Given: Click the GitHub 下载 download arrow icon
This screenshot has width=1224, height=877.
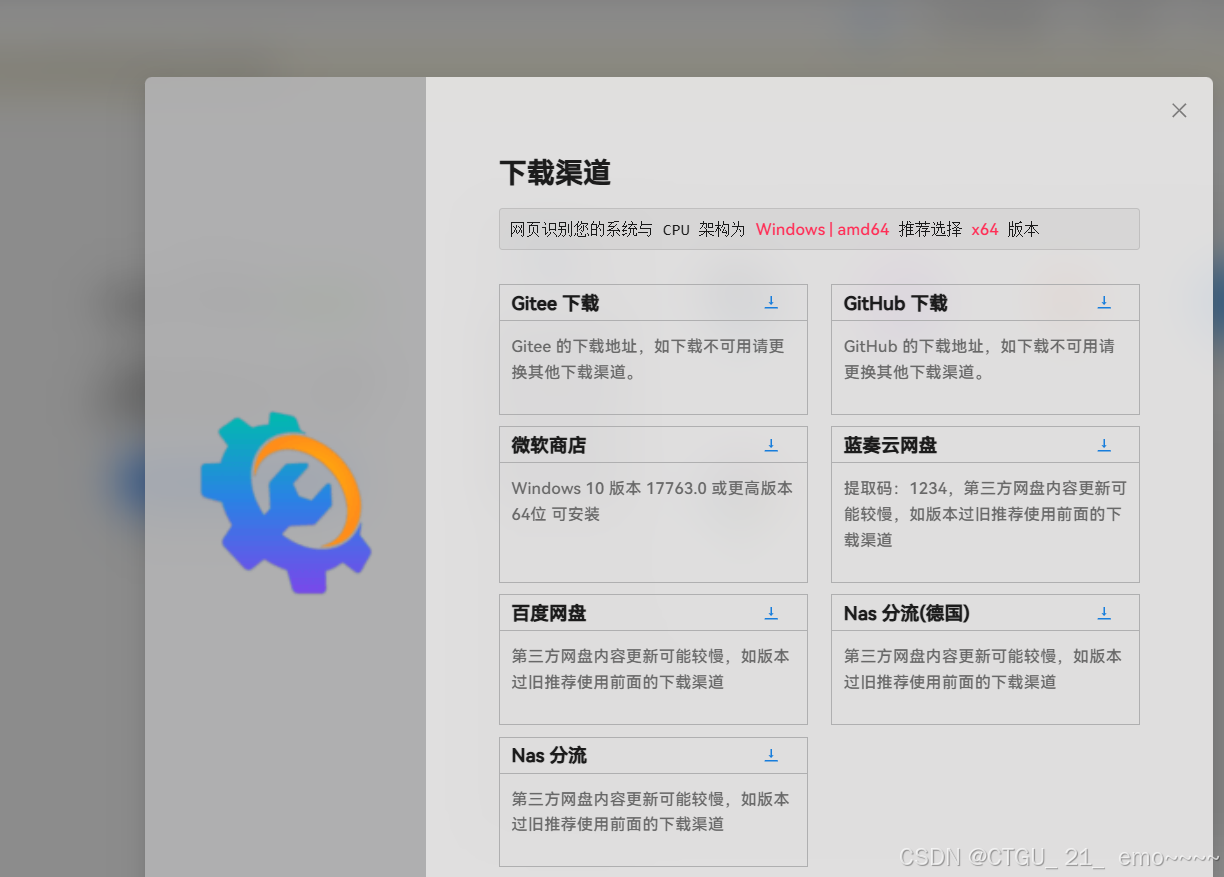Looking at the screenshot, I should pyautogui.click(x=1104, y=302).
